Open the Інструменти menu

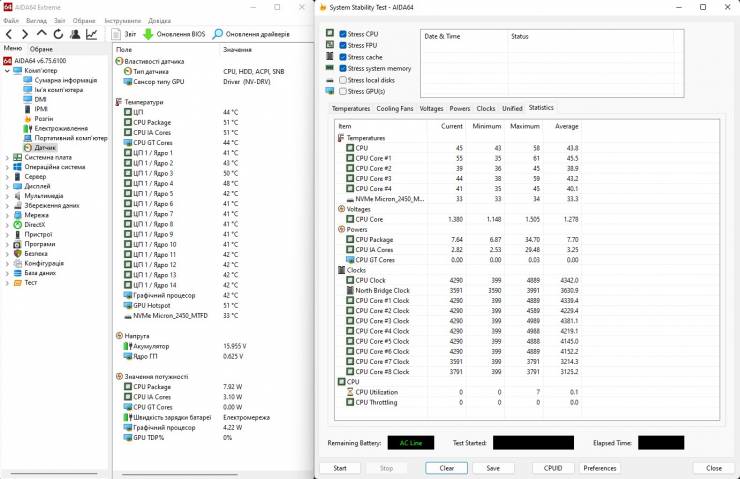click(123, 21)
